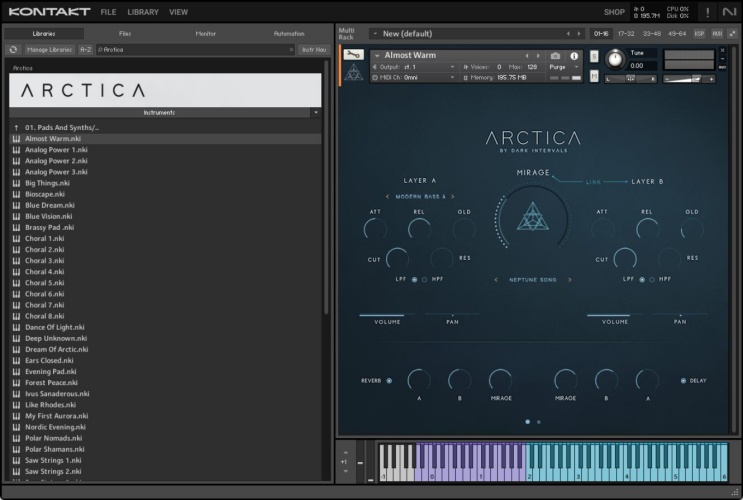
Task: Adjust the Layer A Volume slider
Action: [x=386, y=314]
